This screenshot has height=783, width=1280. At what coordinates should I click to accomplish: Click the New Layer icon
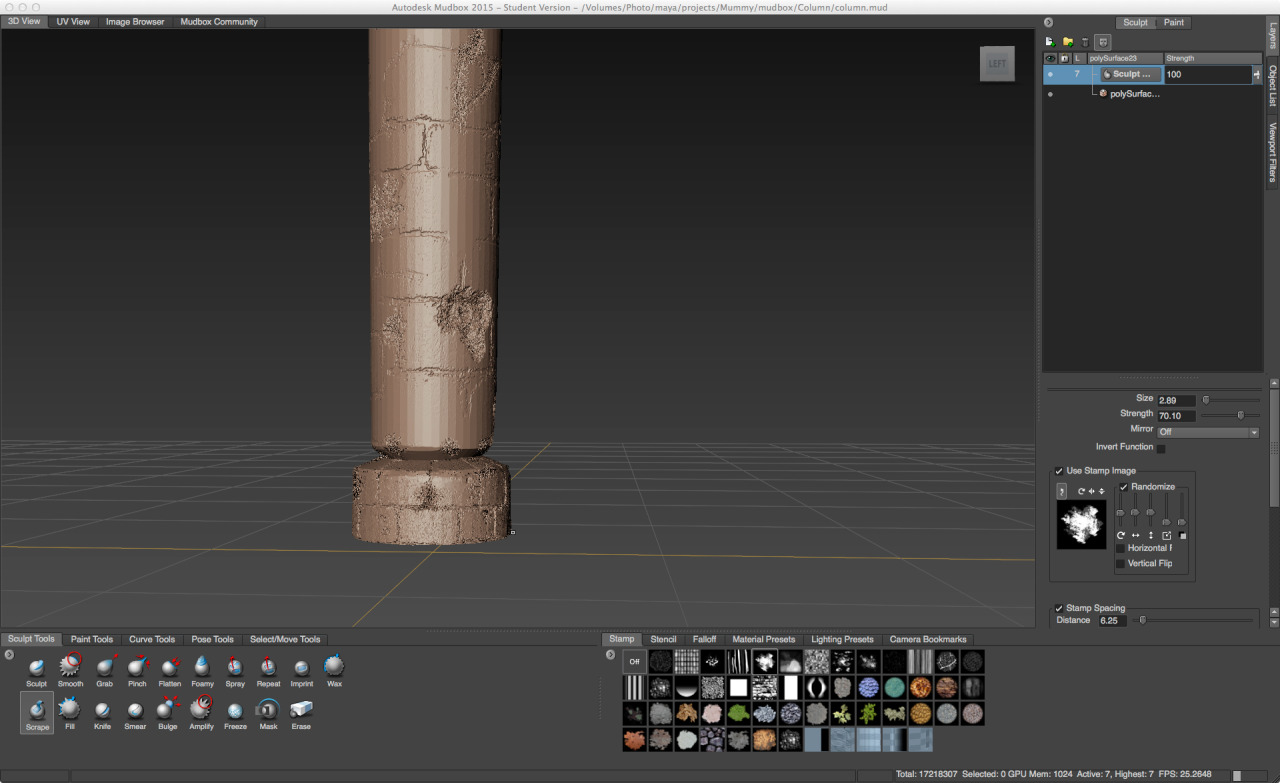1050,42
